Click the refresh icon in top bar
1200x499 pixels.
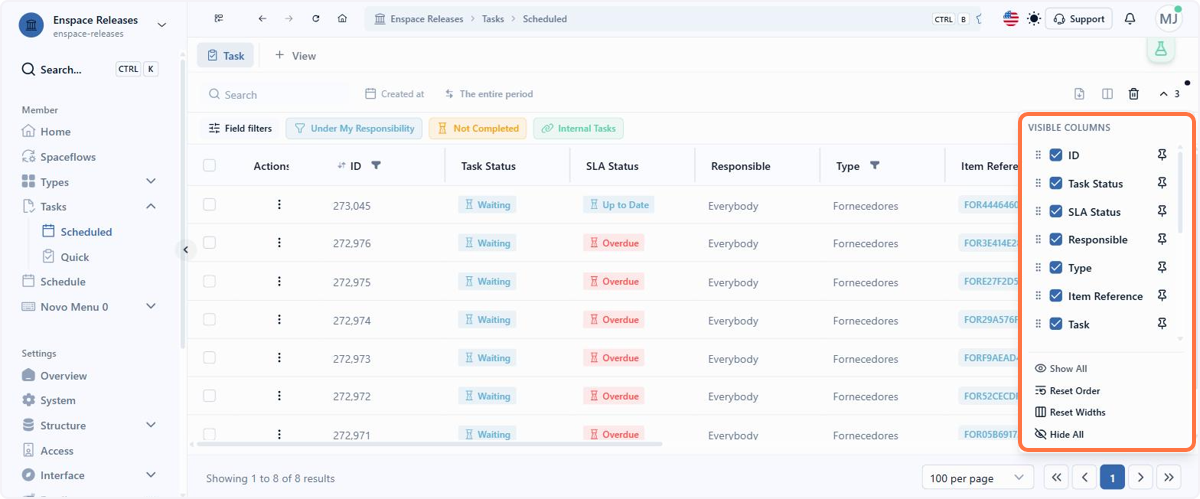316,19
